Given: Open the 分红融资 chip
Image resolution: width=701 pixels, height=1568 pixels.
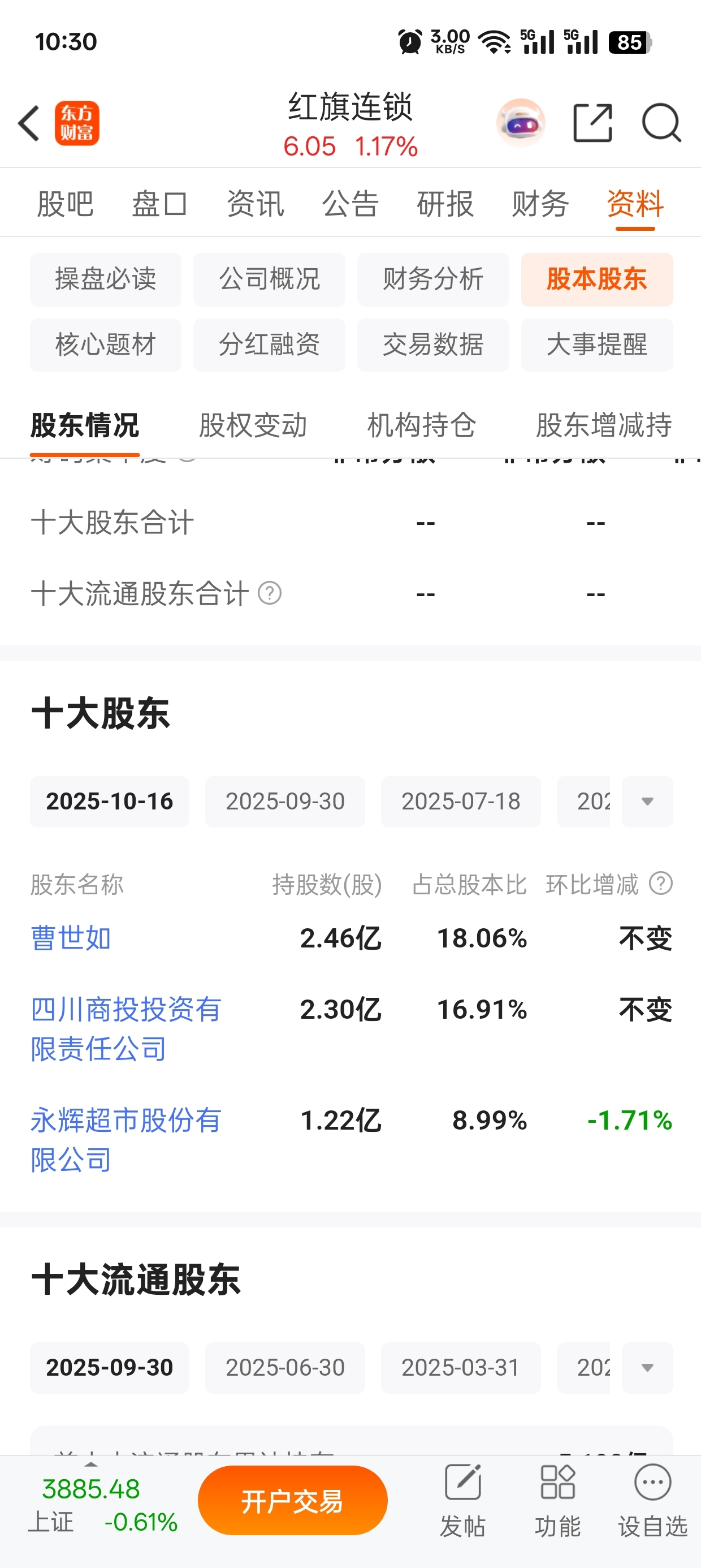Looking at the screenshot, I should click(270, 344).
